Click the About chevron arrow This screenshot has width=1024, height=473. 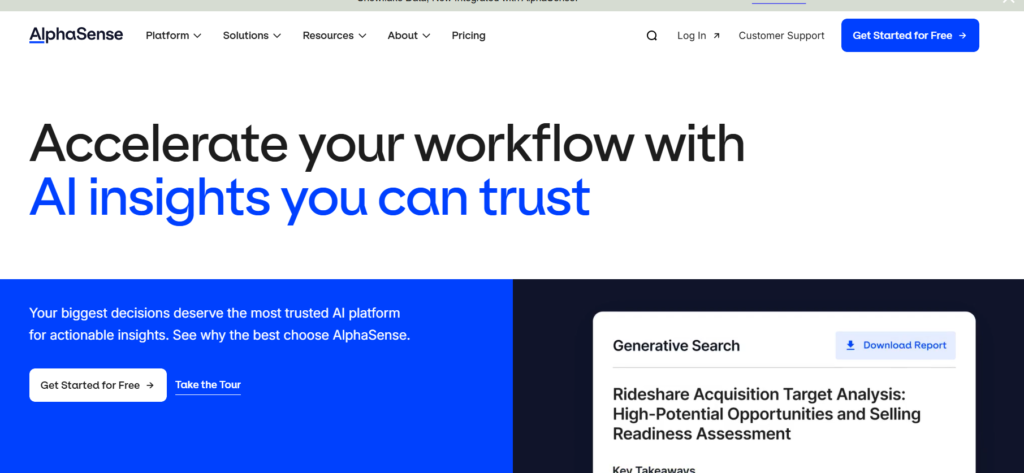pos(426,36)
